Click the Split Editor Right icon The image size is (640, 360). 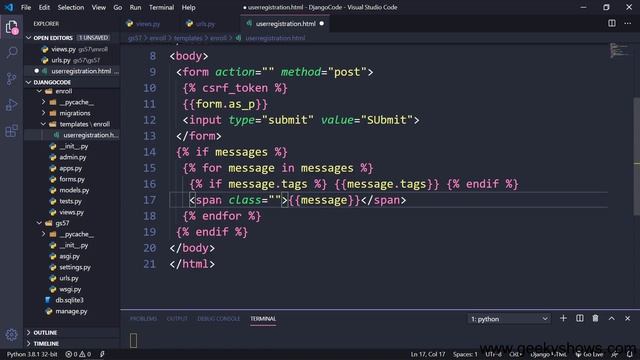click(611, 23)
